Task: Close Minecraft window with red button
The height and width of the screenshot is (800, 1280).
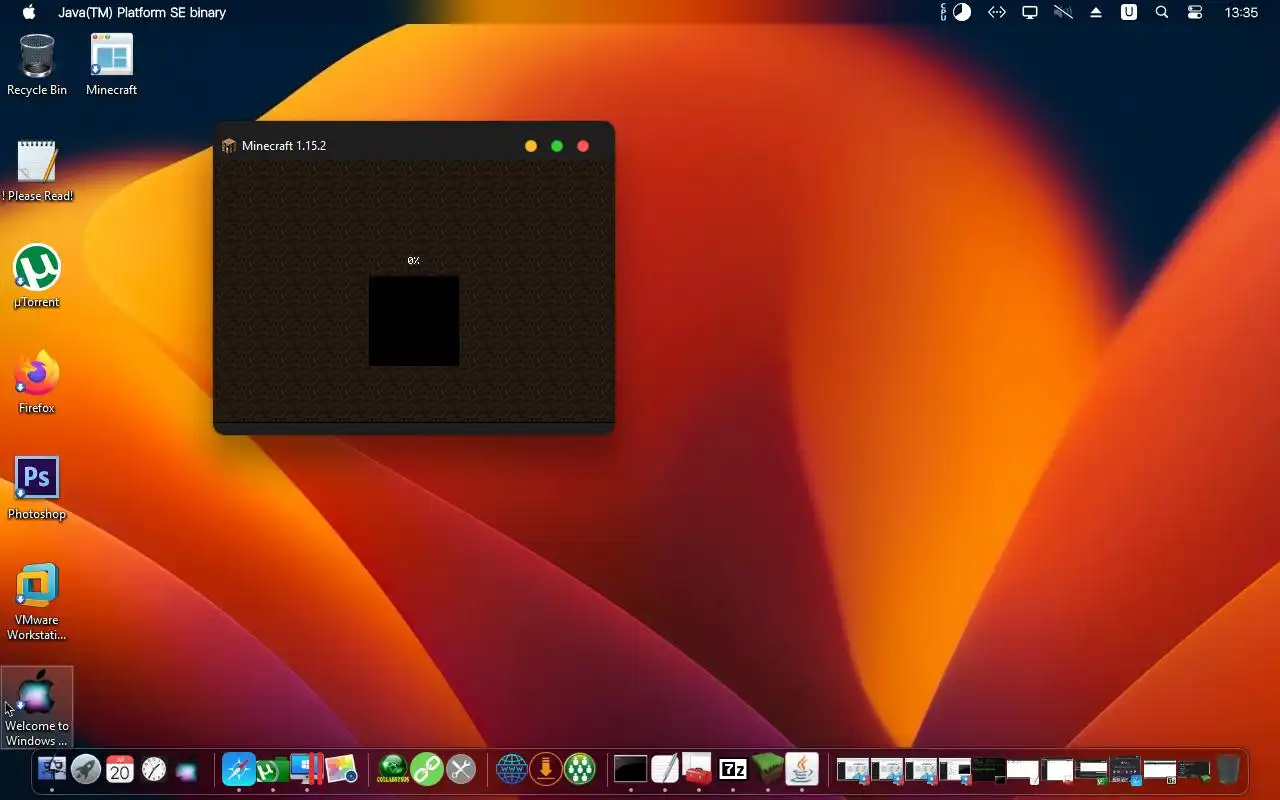Action: click(x=583, y=146)
